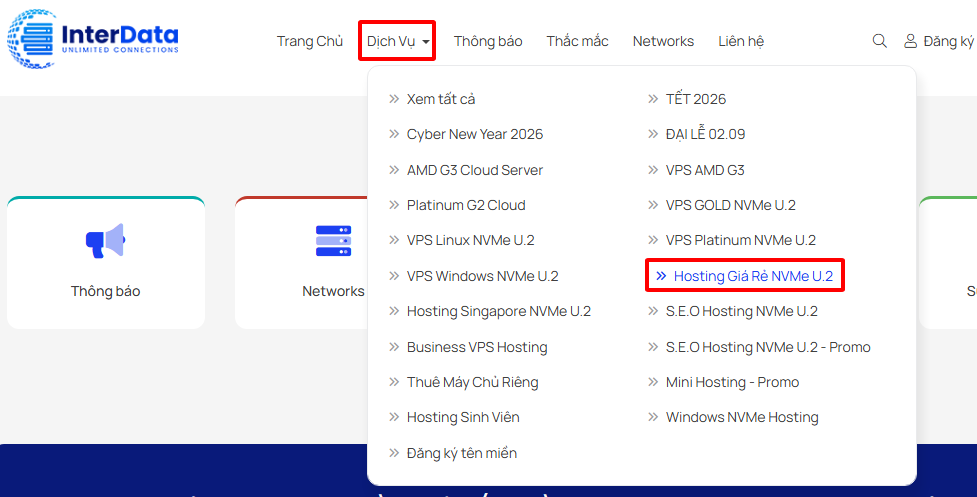This screenshot has height=497, width=977.
Task: Select Cyber New Year 2026
Action: click(x=475, y=134)
